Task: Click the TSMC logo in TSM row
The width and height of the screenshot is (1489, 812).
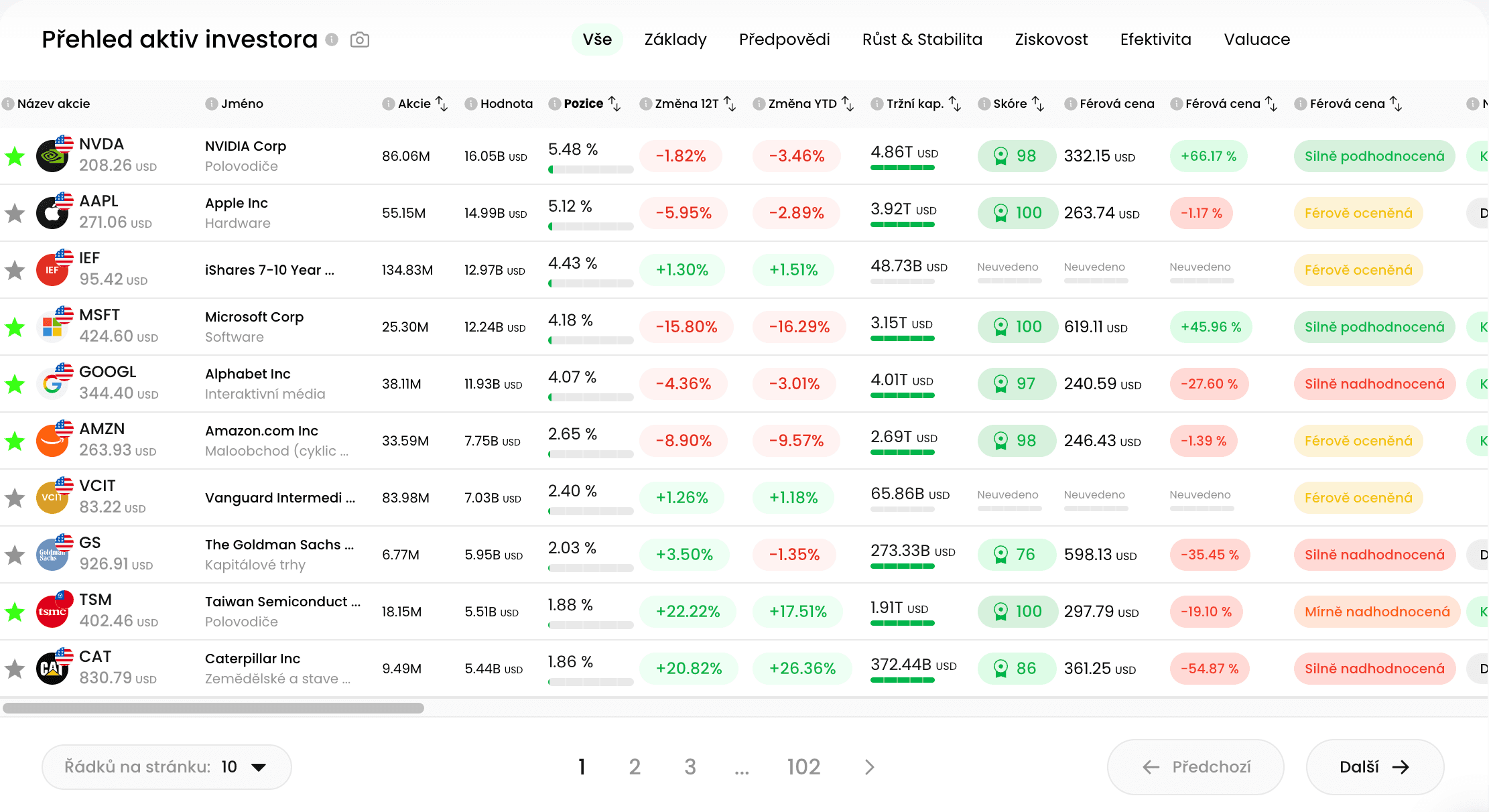Action: [x=52, y=612]
